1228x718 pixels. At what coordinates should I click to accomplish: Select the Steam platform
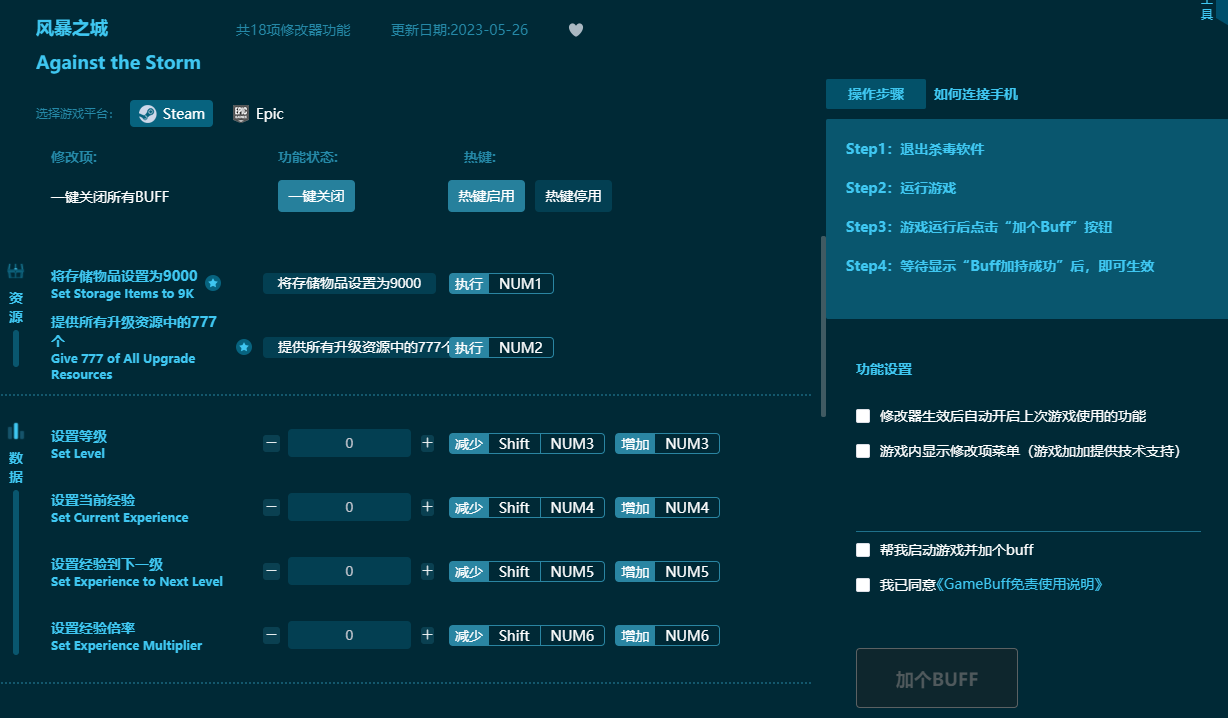(x=171, y=114)
